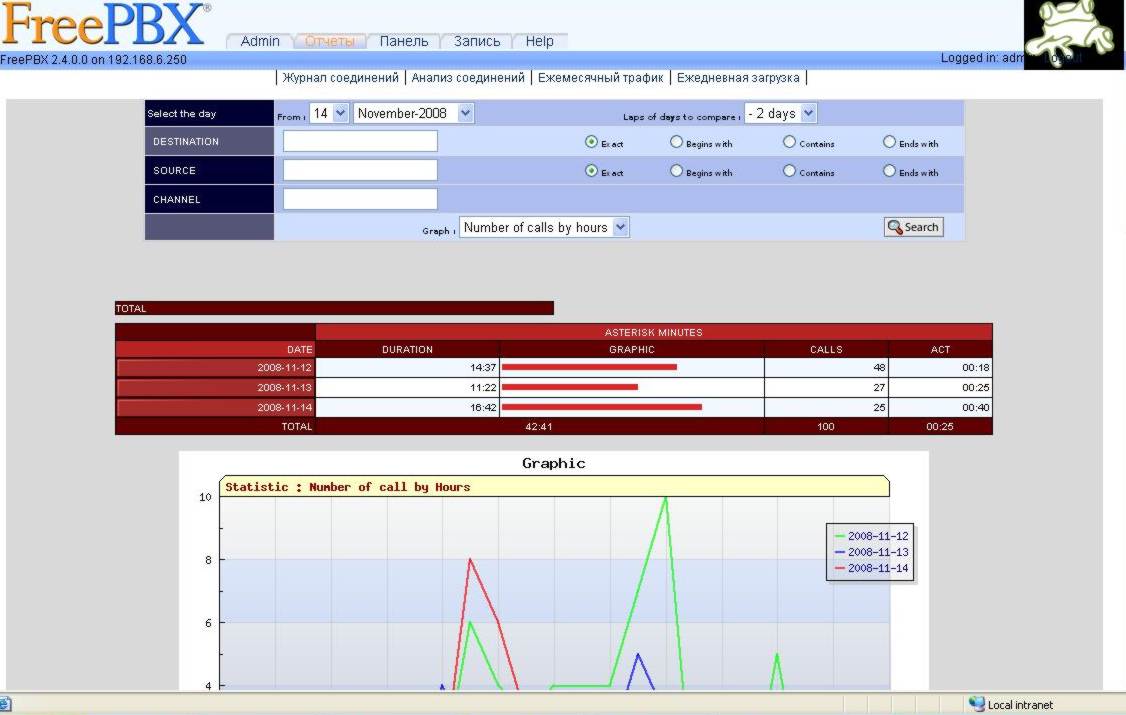Click the 2008-11-12 legend entry
The image size is (1126, 715).
(871, 536)
